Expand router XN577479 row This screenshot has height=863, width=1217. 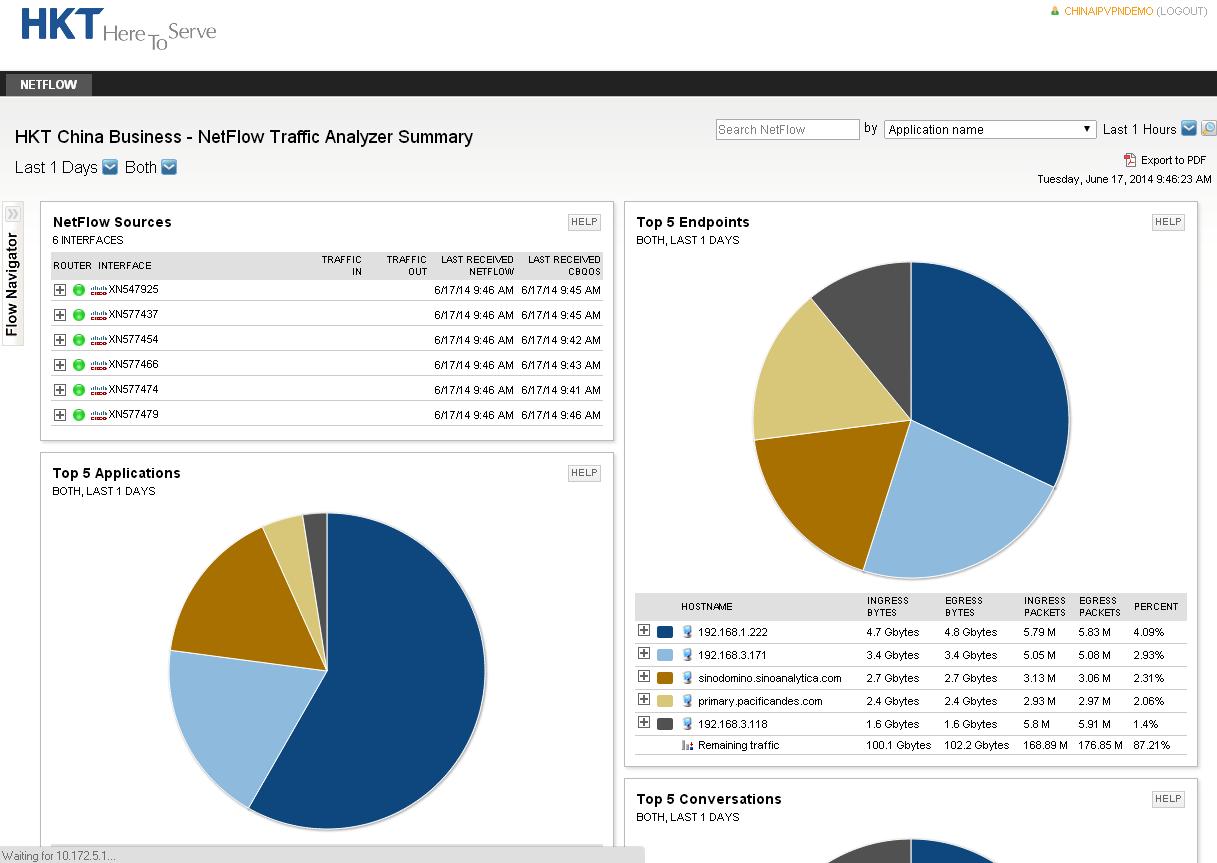[60, 415]
